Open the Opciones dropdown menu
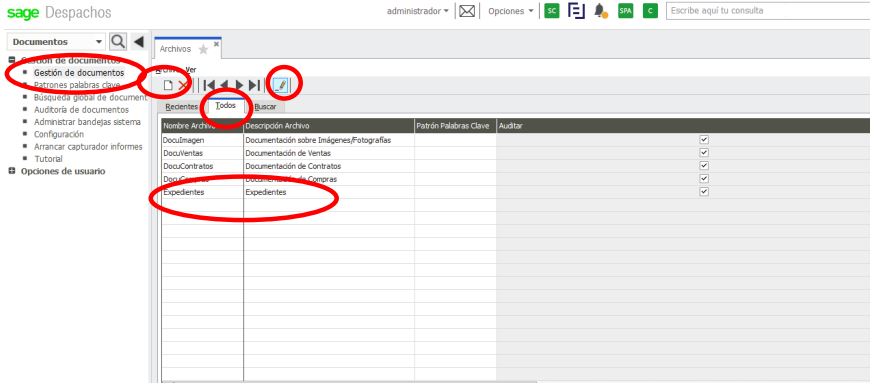This screenshot has width=874, height=386. tap(511, 11)
